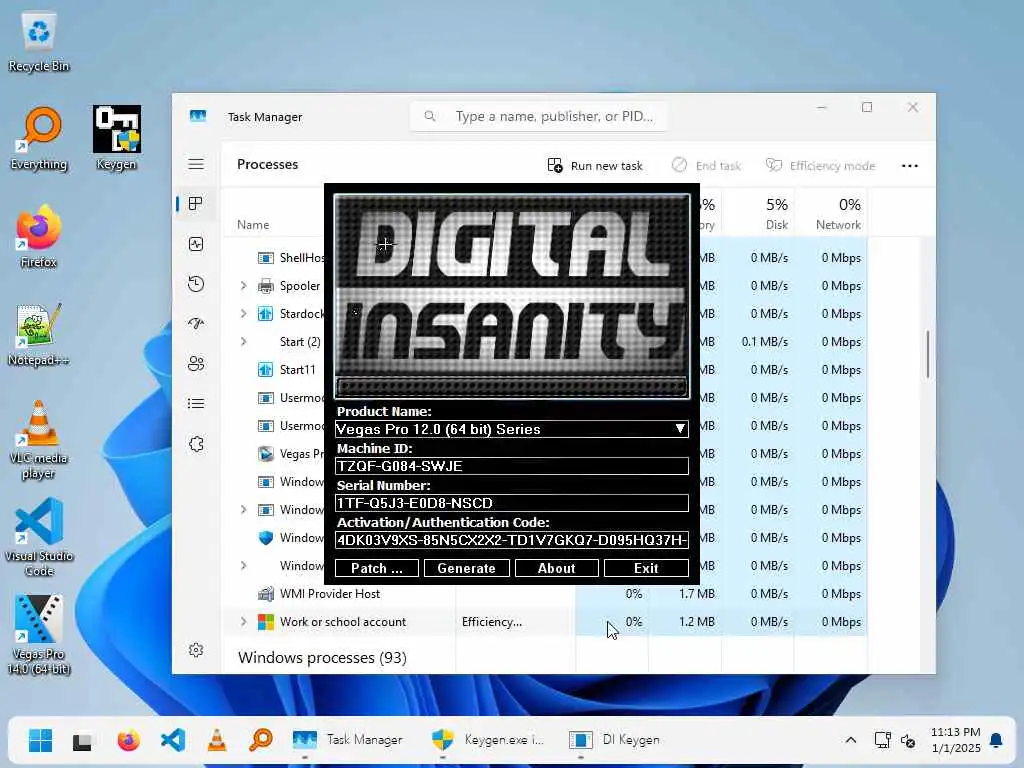Screen dimensions: 1024x768
Task: Switch to DI Keygen taskbar item
Action: [x=615, y=740]
